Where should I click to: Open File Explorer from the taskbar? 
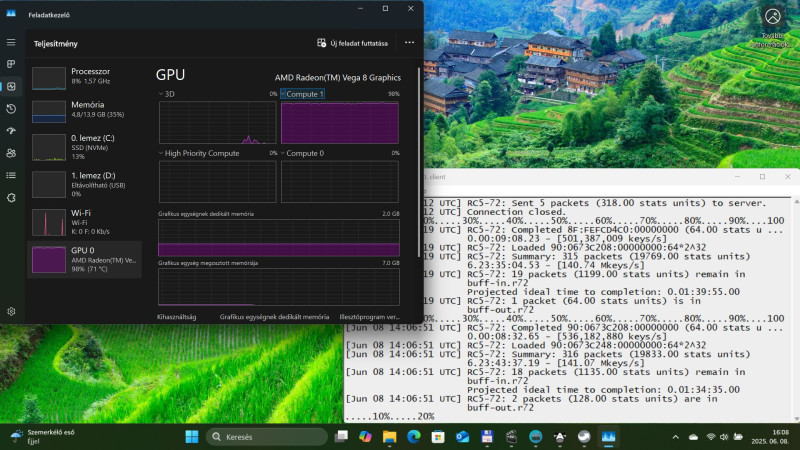389,437
